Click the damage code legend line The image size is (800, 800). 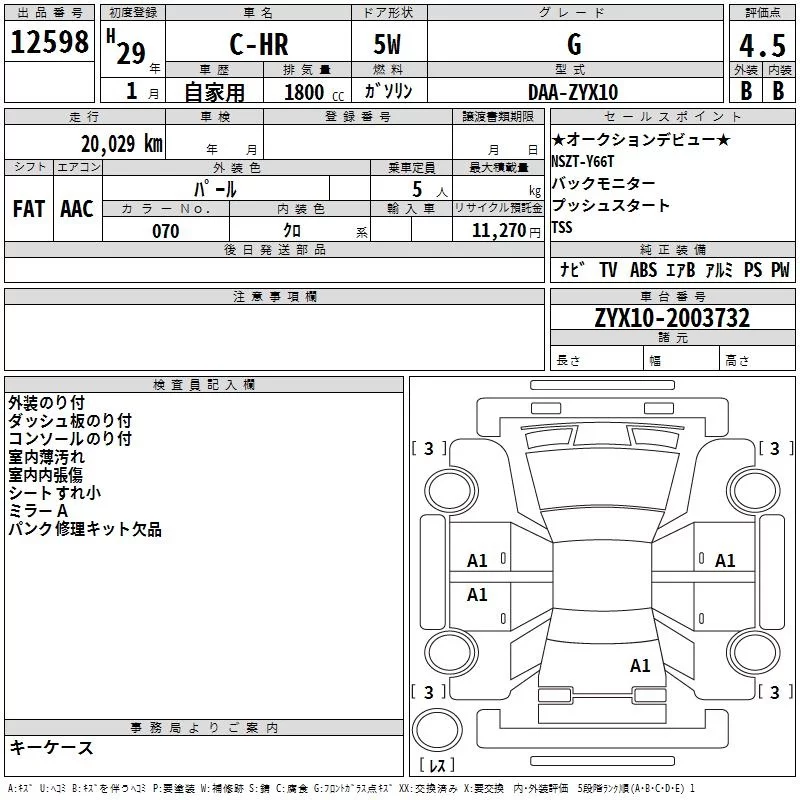coord(351,788)
